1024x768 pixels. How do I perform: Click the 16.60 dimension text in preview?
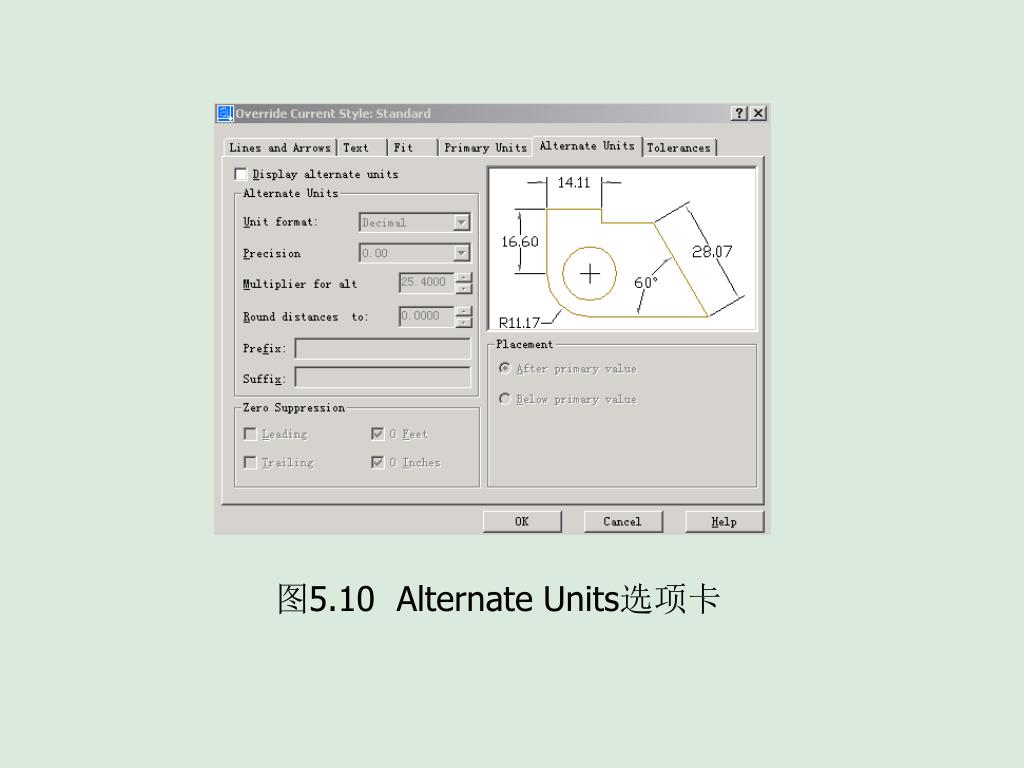pos(520,242)
